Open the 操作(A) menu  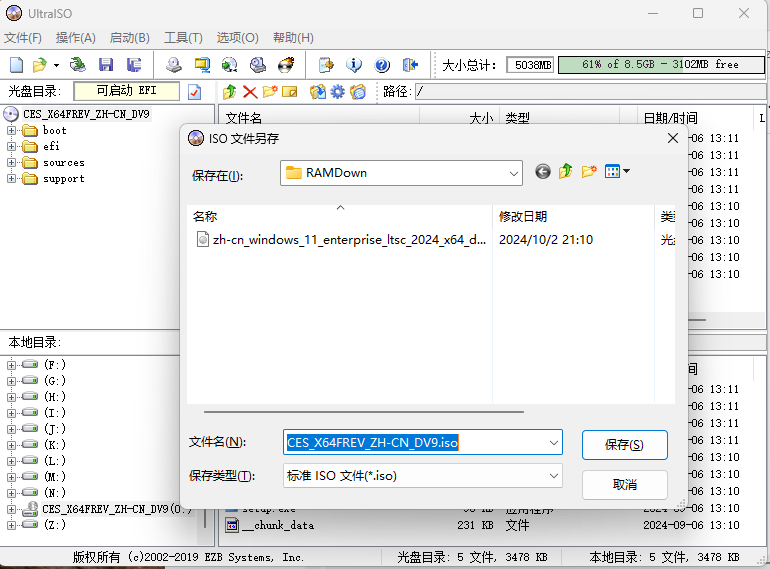pos(76,38)
